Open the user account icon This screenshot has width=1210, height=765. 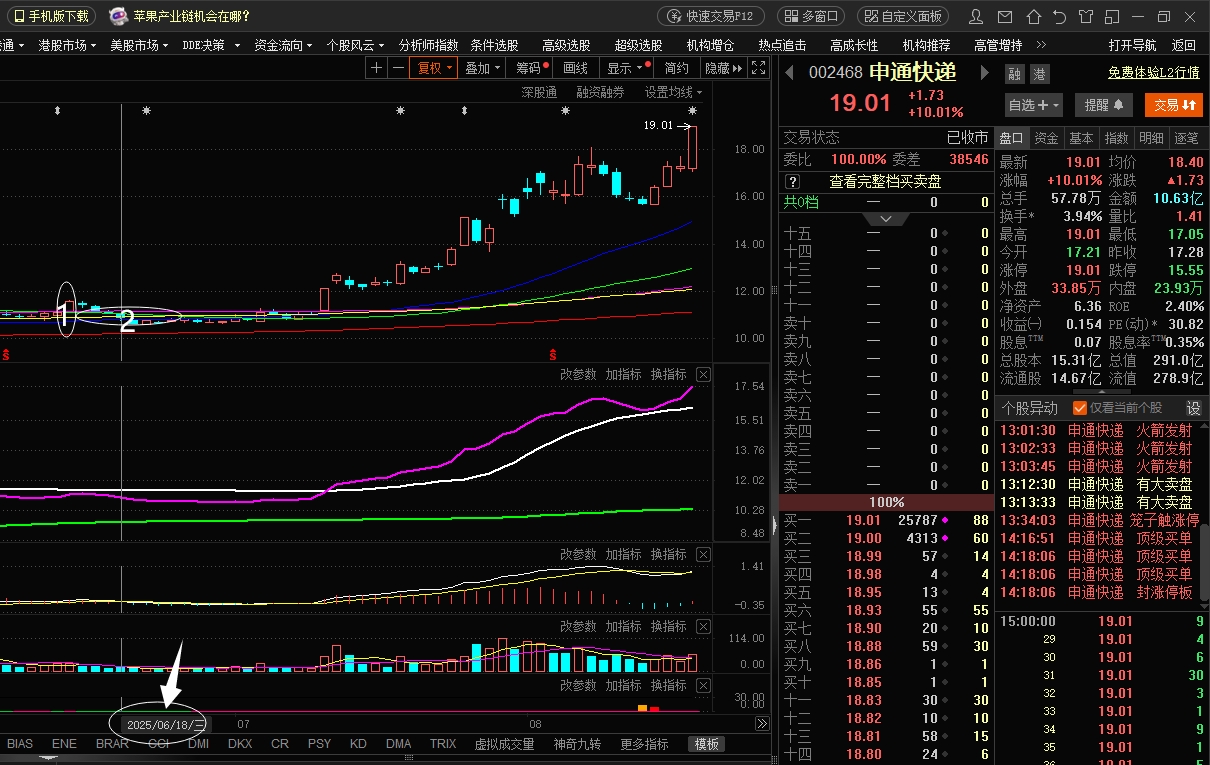[977, 16]
